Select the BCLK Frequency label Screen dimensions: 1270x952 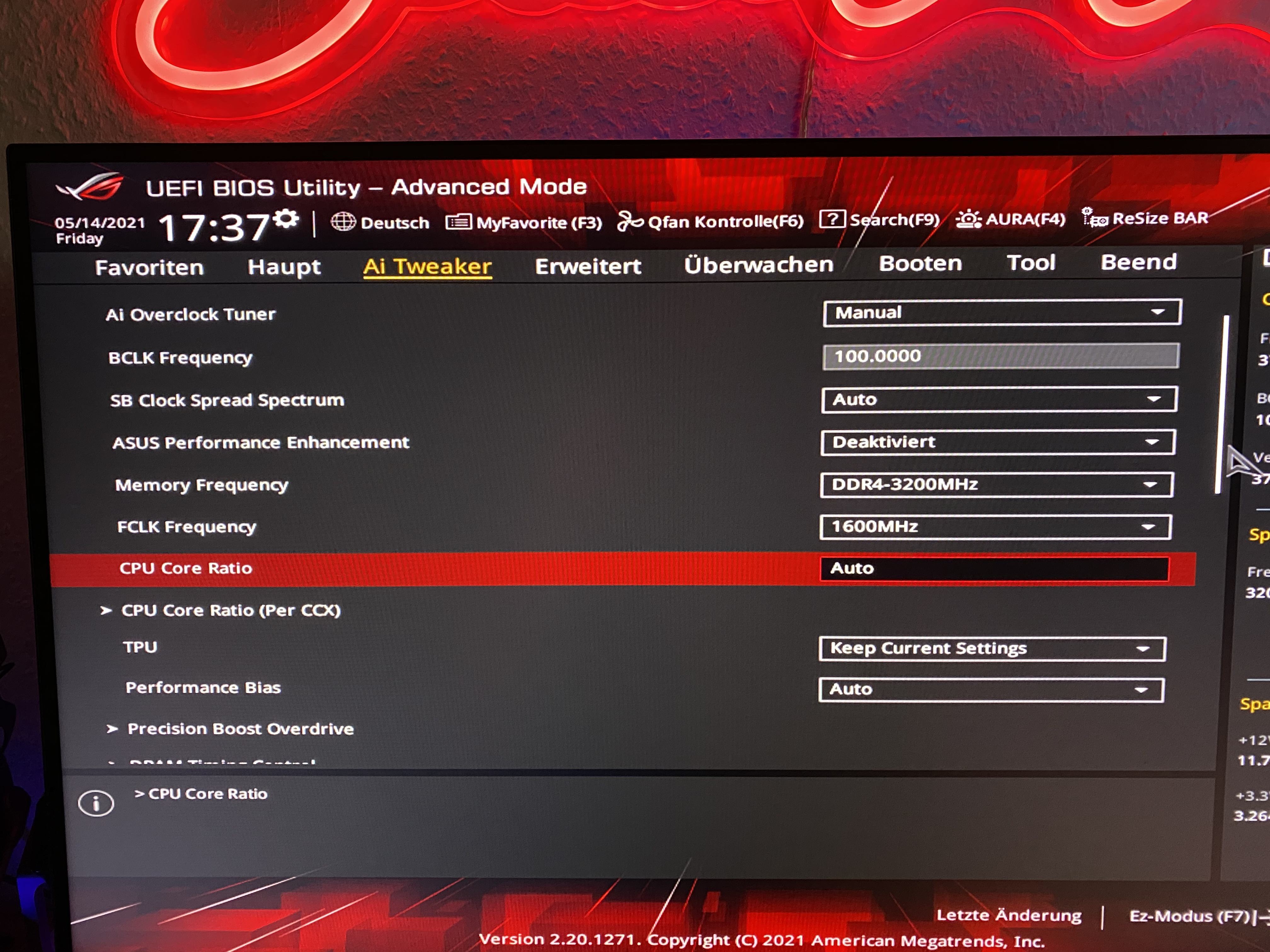click(180, 358)
